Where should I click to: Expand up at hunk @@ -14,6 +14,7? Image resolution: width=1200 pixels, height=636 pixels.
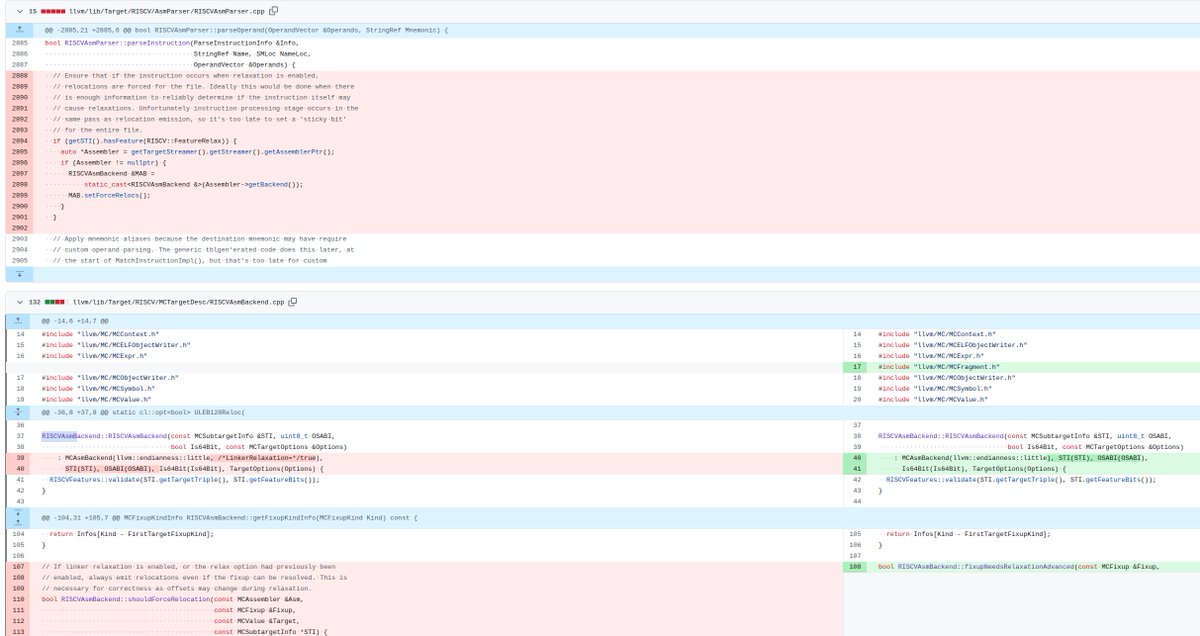point(20,320)
